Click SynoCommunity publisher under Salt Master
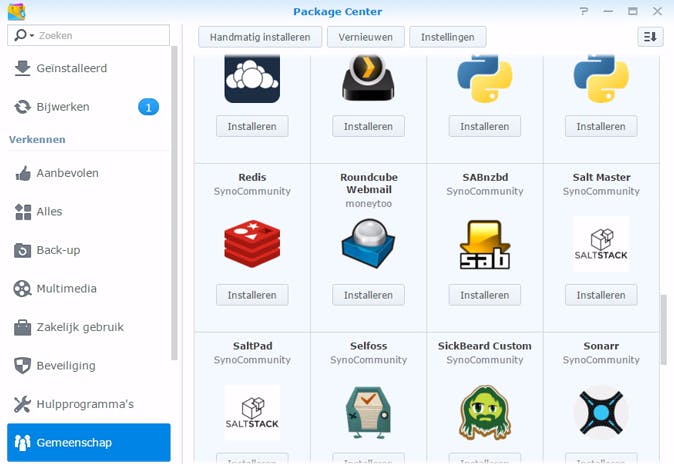 601,191
